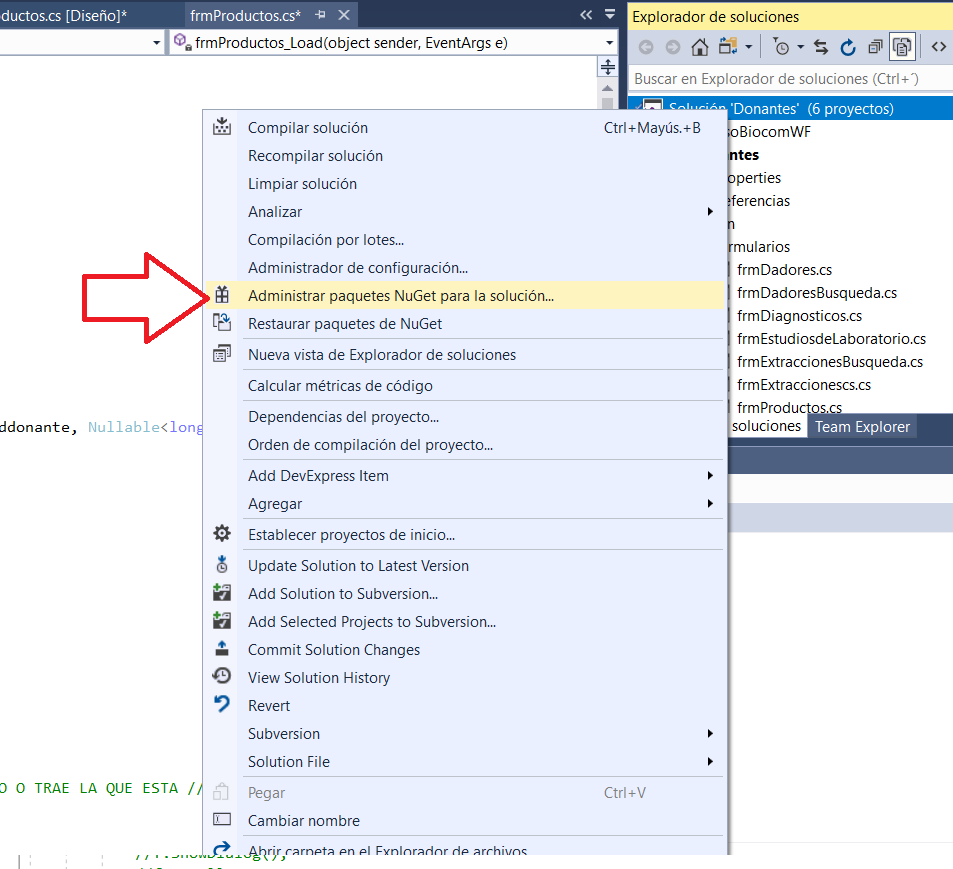Choose Compilación por lotes...
953x869 pixels.
[326, 240]
